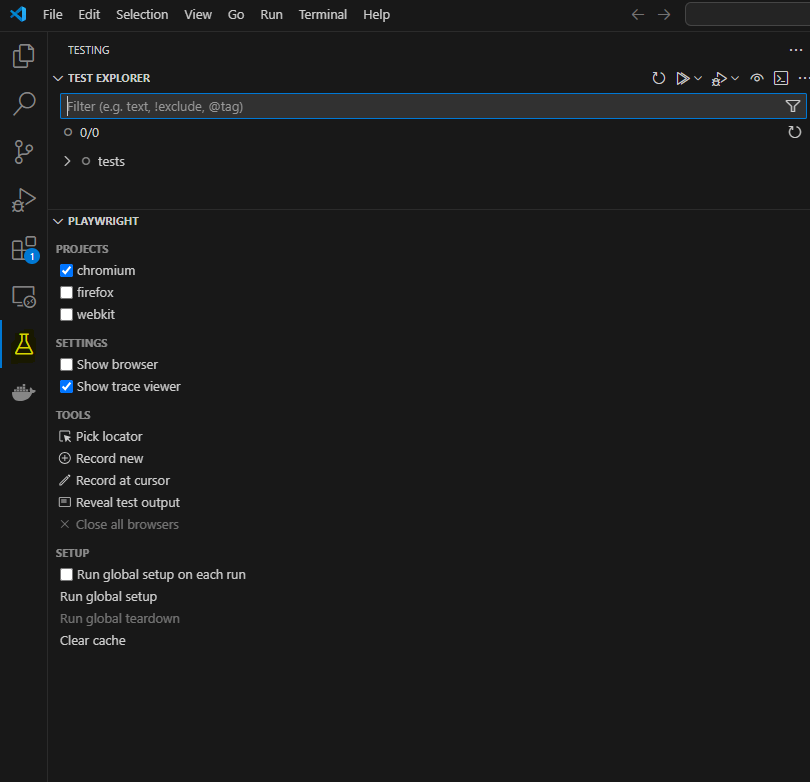Viewport: 810px width, 782px height.
Task: Focus the test filter text field
Action: click(420, 106)
